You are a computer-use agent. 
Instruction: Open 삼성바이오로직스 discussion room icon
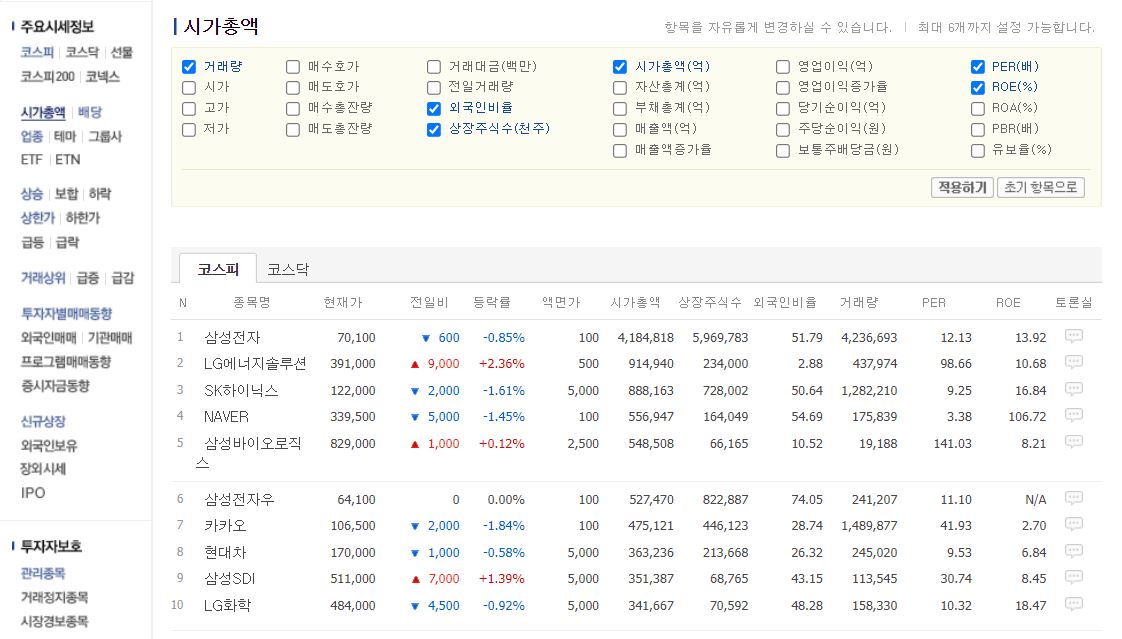pos(1073,442)
